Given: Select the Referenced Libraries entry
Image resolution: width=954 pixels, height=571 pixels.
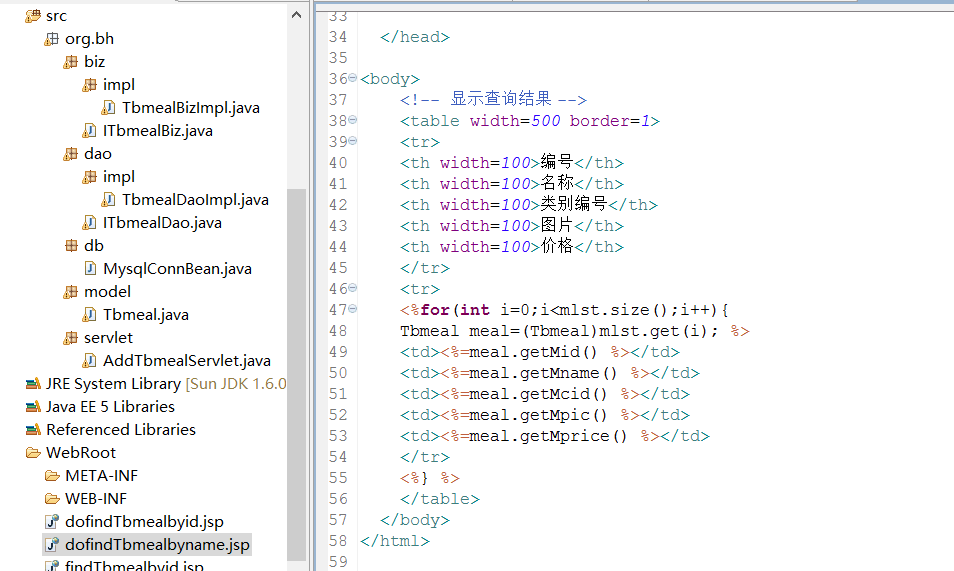Looking at the screenshot, I should [x=120, y=430].
